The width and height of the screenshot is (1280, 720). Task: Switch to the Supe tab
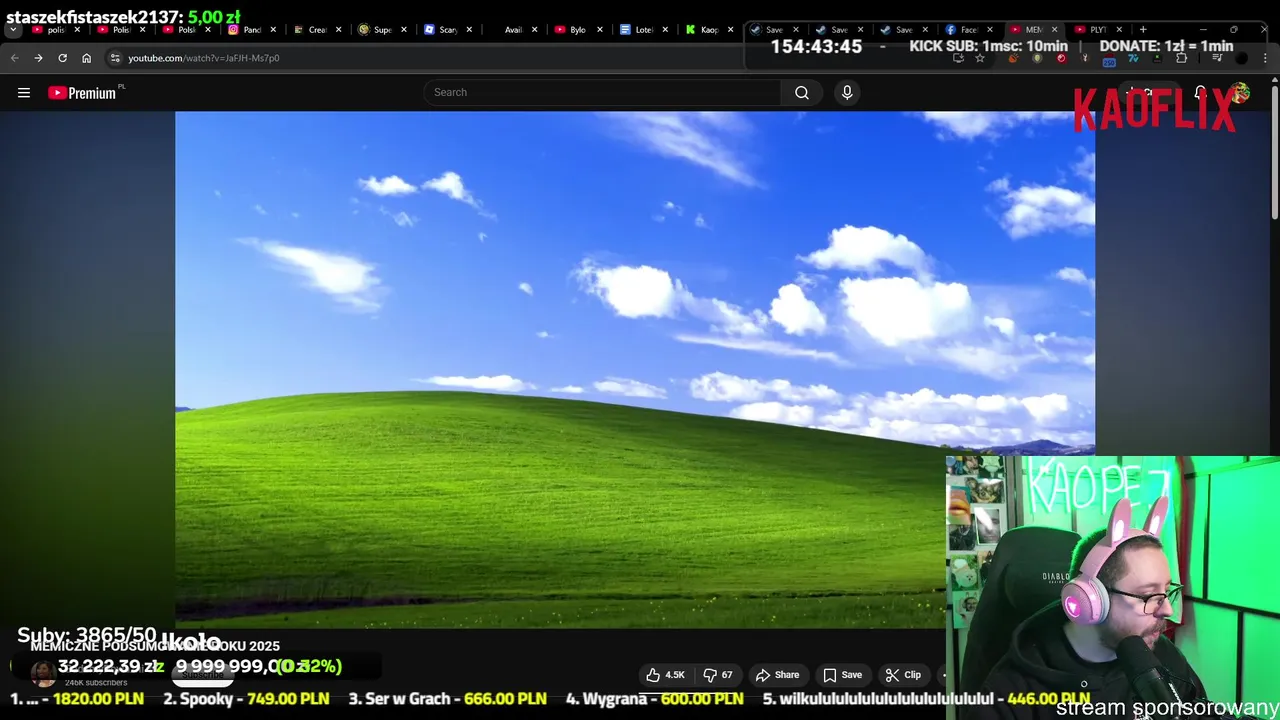coord(382,30)
